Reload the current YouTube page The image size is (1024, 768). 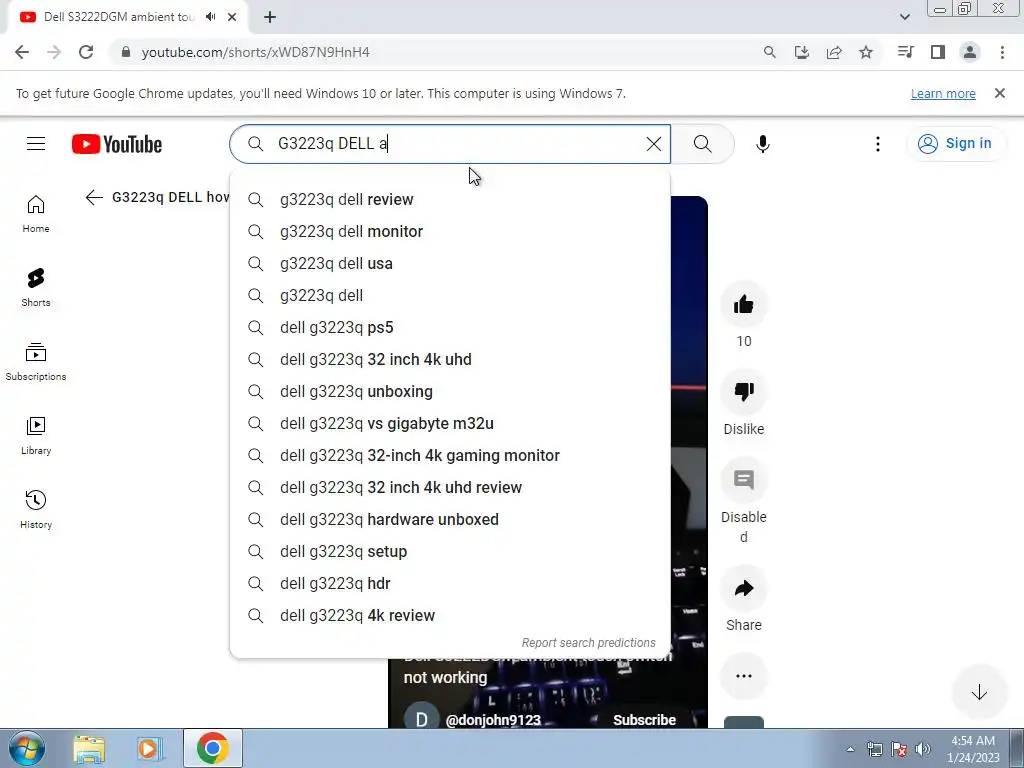[86, 52]
